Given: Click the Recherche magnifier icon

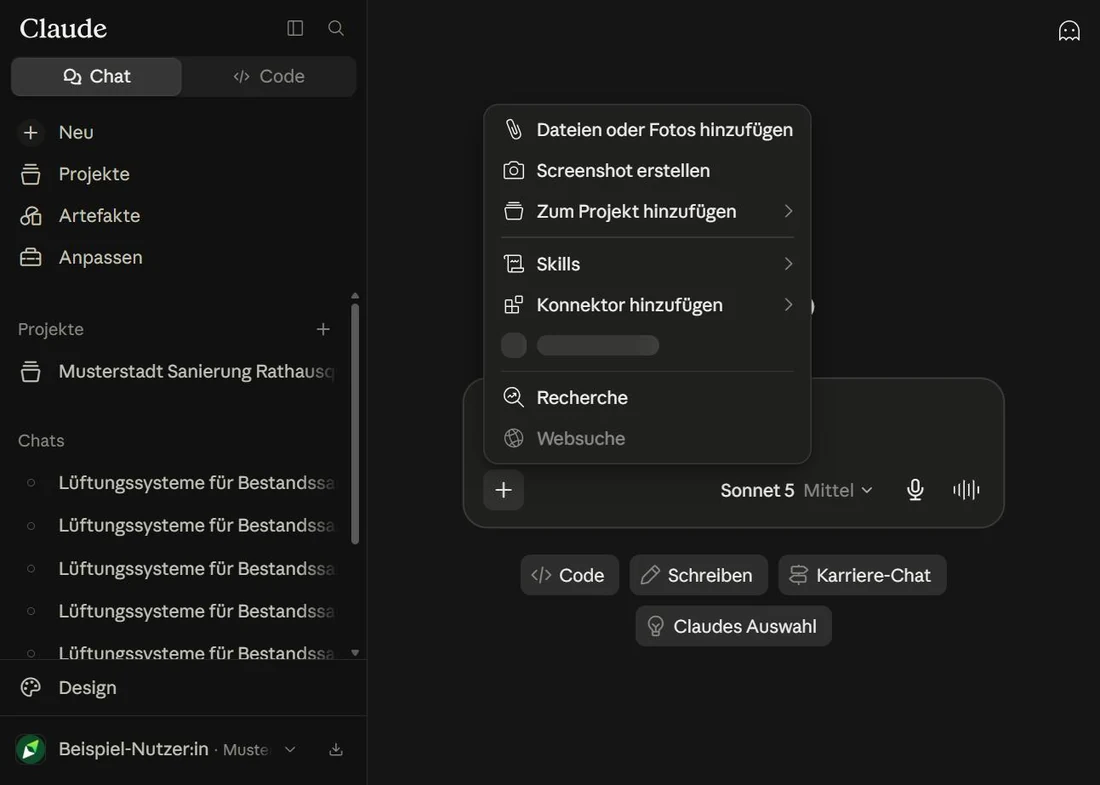Looking at the screenshot, I should (514, 397).
